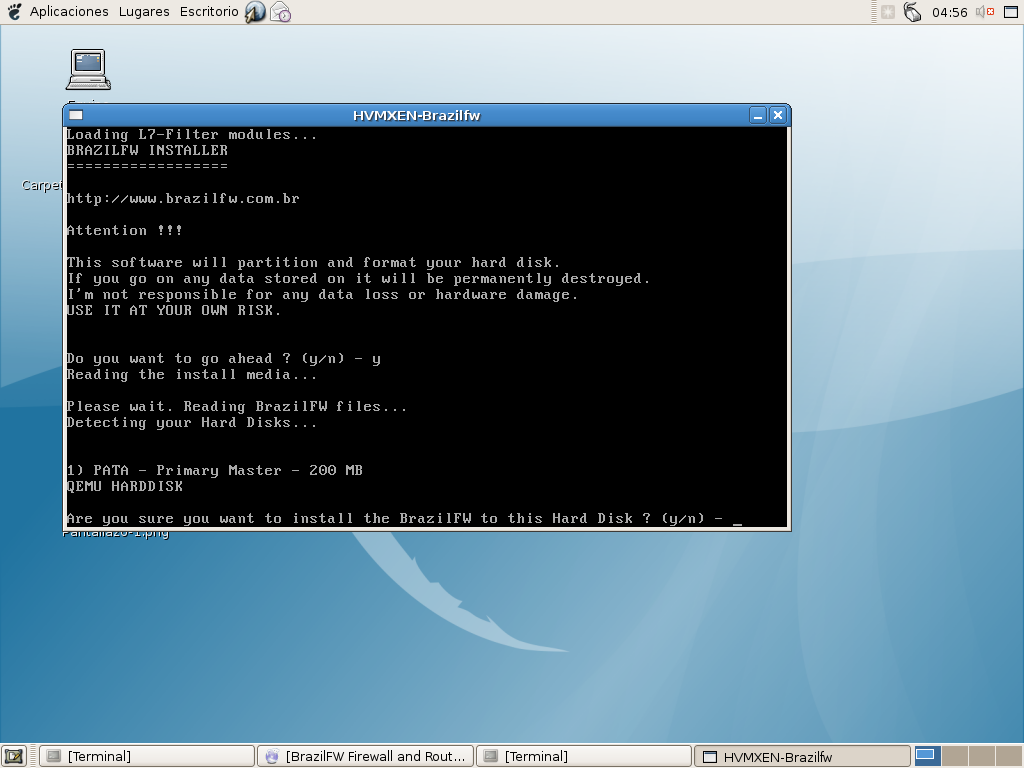
Task: Open the Lugares menu
Action: point(143,12)
